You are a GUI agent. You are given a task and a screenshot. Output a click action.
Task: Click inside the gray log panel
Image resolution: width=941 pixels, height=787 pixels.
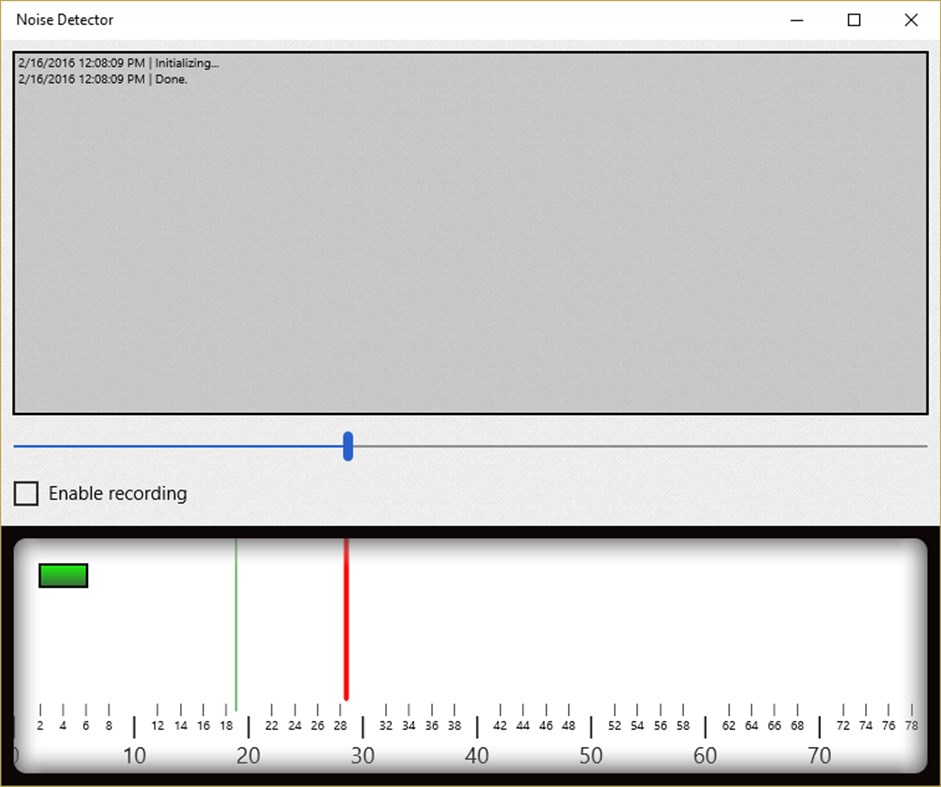[x=470, y=250]
